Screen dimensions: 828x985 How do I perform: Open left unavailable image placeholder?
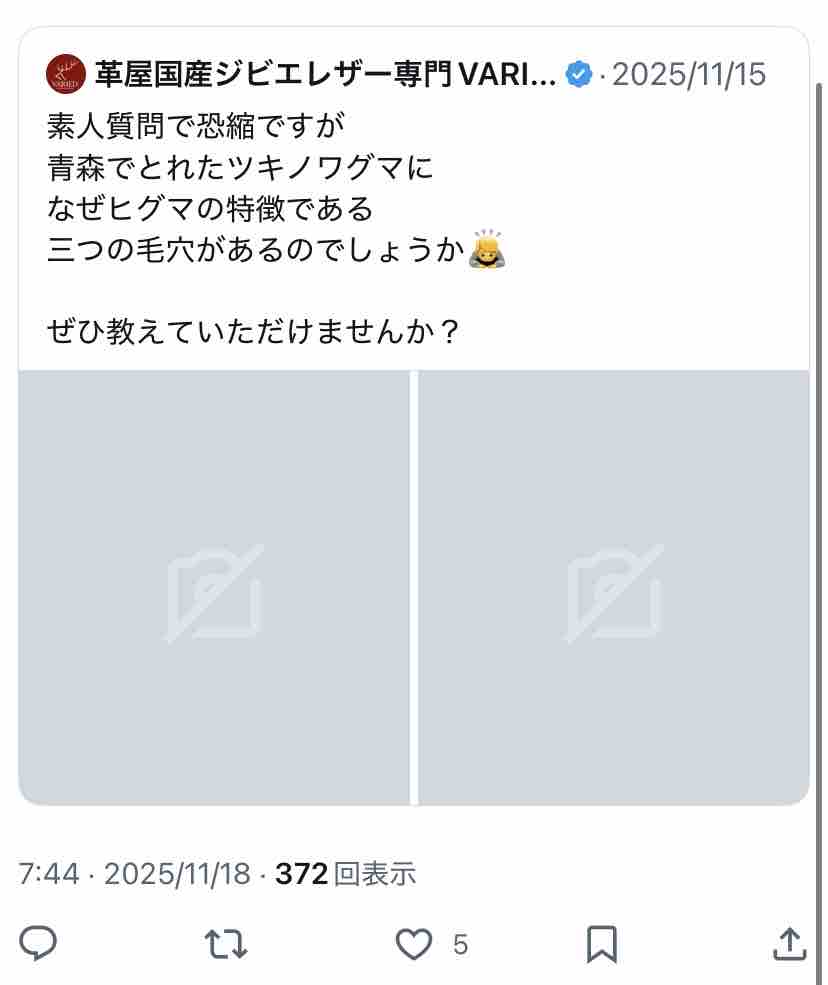(214, 587)
